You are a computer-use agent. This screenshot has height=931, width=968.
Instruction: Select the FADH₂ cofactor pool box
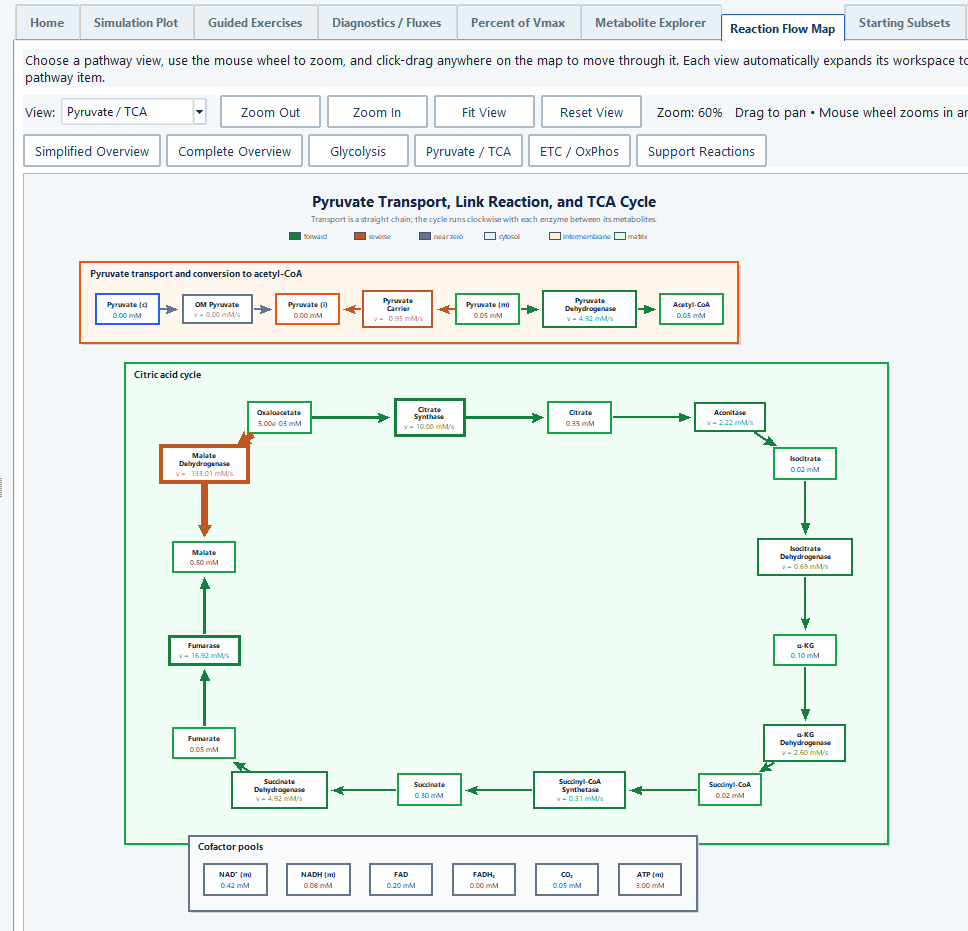[484, 879]
